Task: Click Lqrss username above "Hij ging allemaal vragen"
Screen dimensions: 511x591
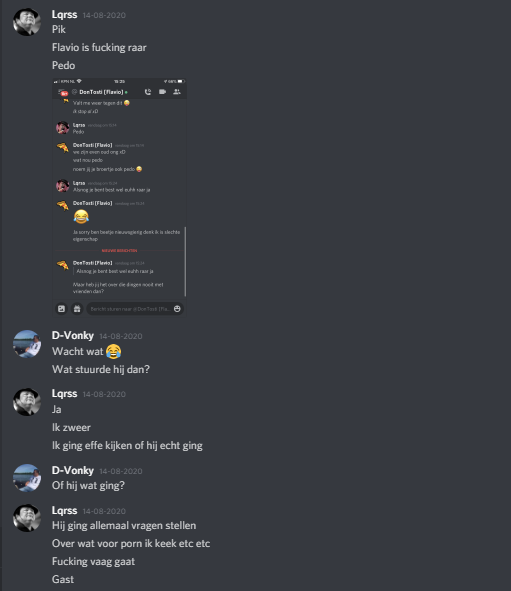Action: (x=64, y=510)
